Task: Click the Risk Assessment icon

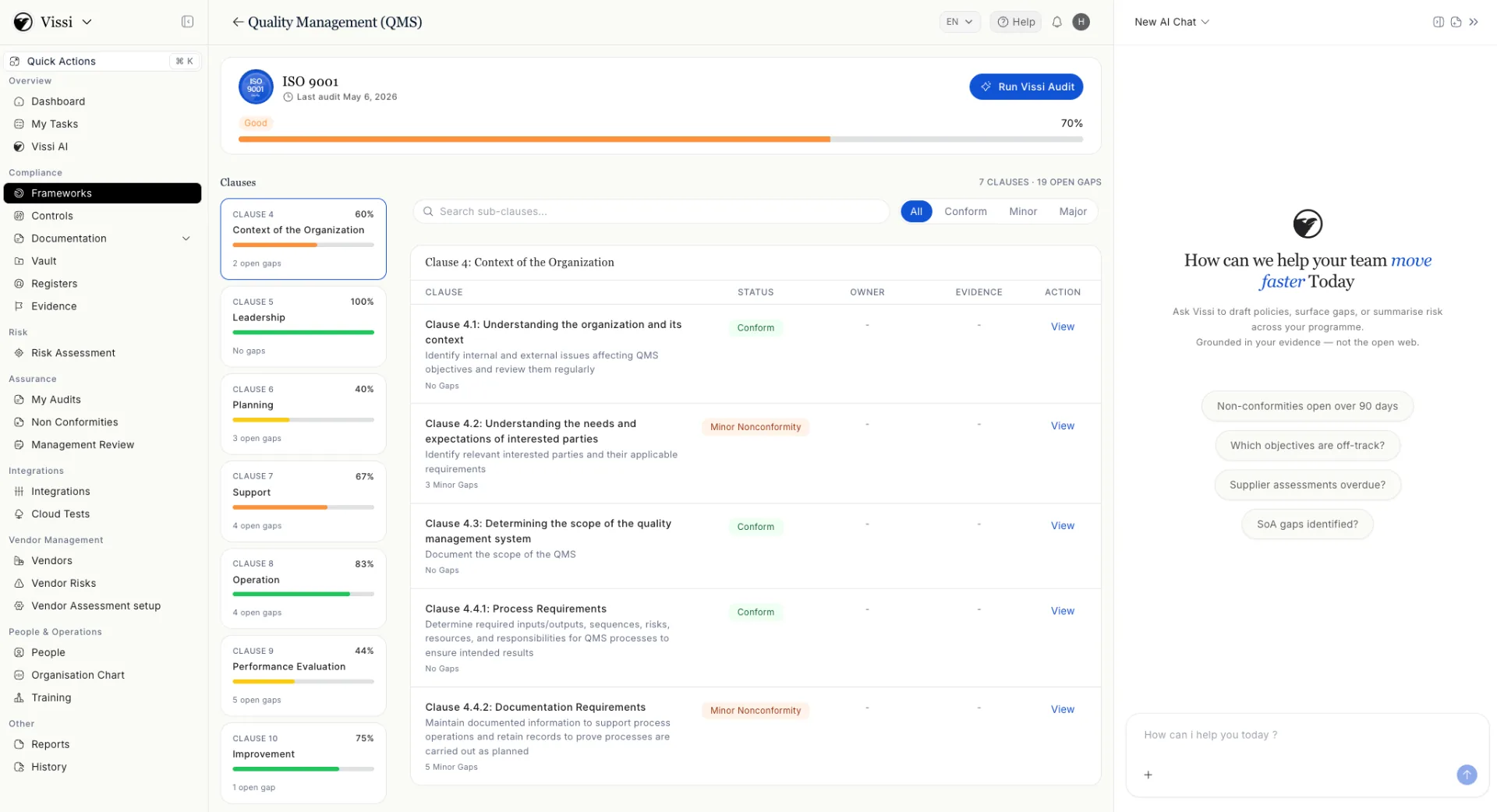Action: 19,353
